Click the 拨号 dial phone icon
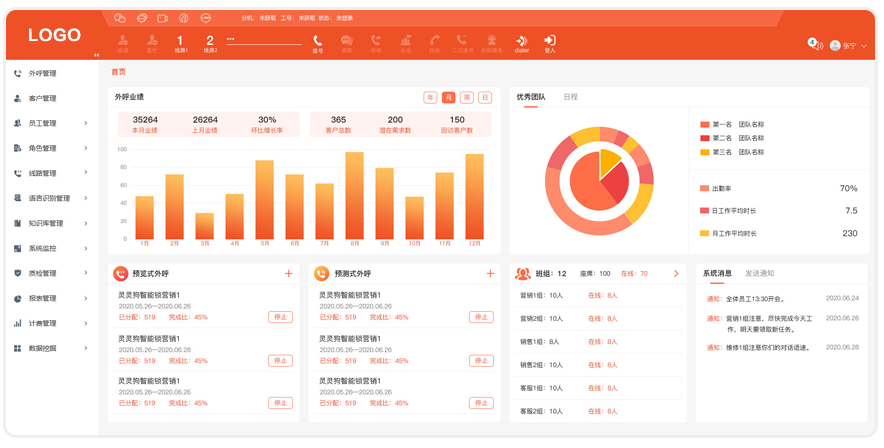Screen dimensions: 884x448 [318, 41]
